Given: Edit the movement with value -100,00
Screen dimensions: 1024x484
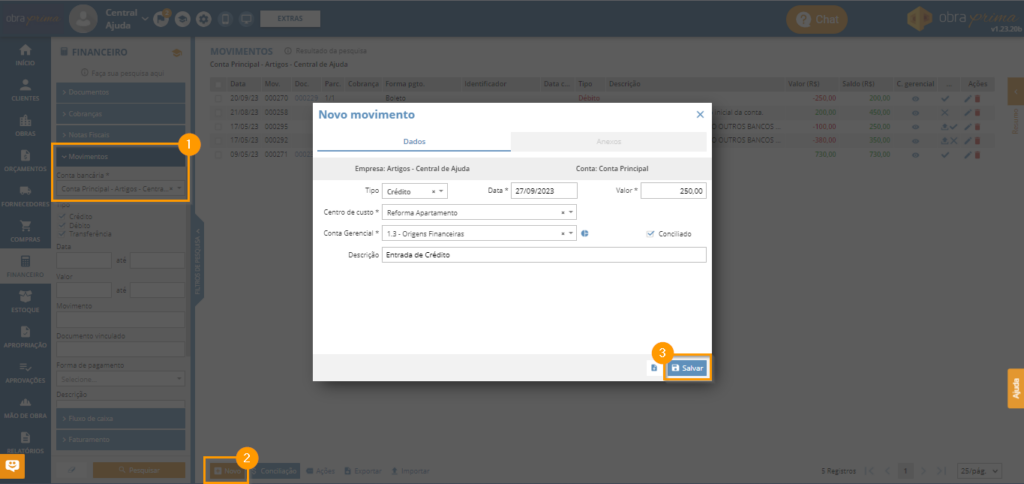Looking at the screenshot, I should pos(968,127).
